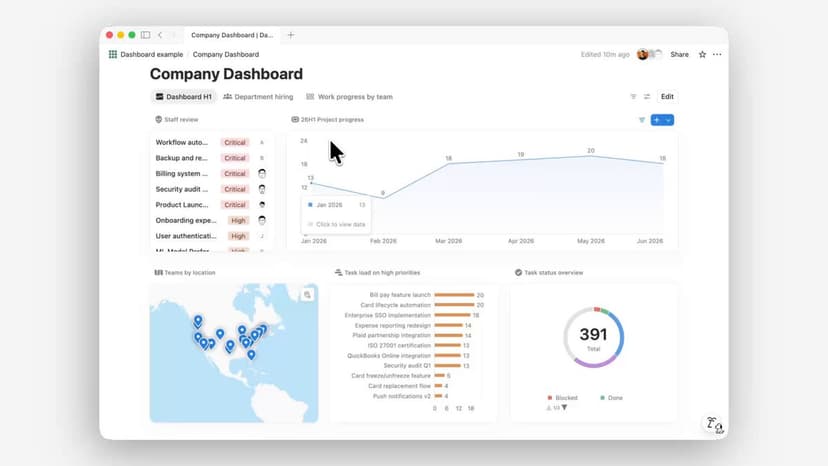
Task: Click the Task load on high priorities icon
Action: 338,273
